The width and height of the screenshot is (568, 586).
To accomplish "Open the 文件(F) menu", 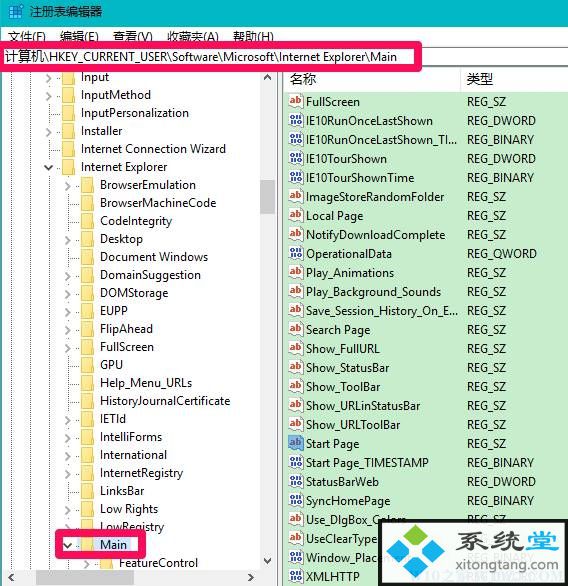I will pyautogui.click(x=27, y=37).
